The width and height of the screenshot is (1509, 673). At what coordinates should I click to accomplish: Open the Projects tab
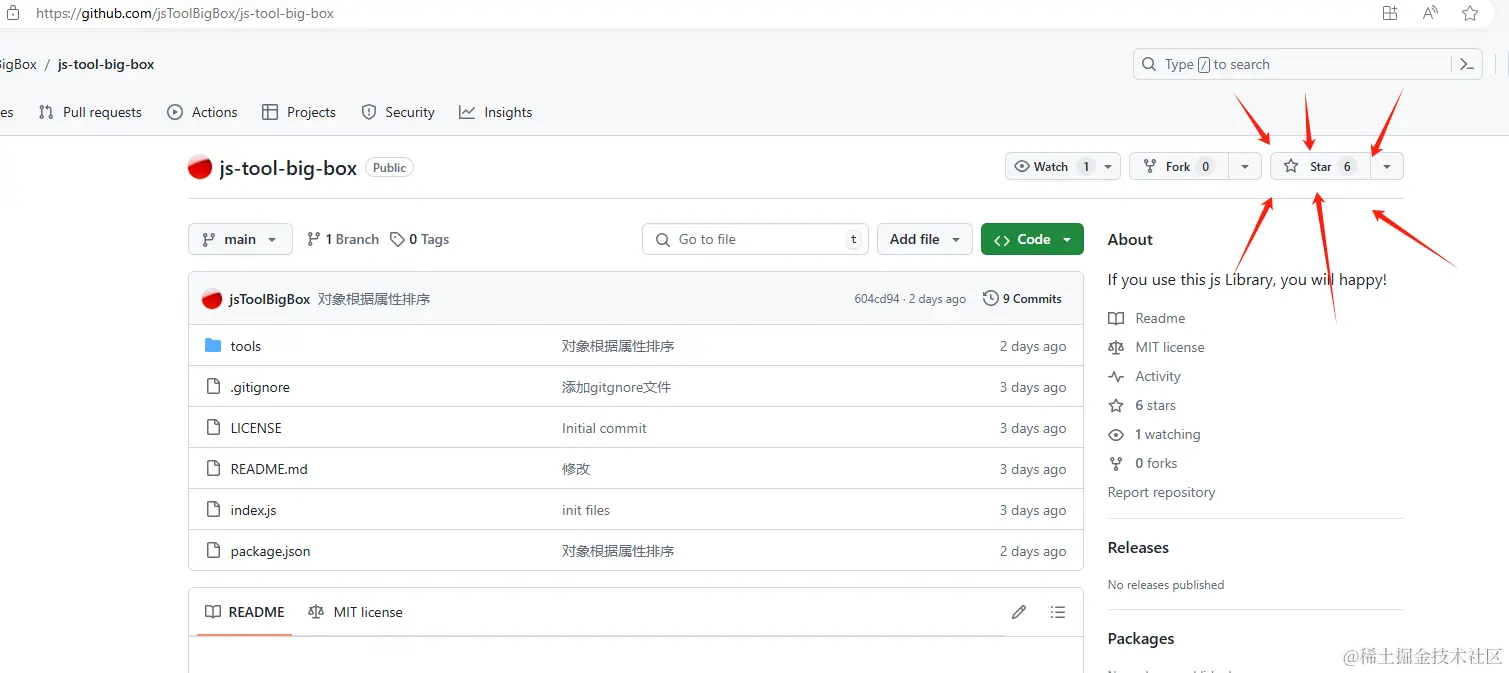298,112
